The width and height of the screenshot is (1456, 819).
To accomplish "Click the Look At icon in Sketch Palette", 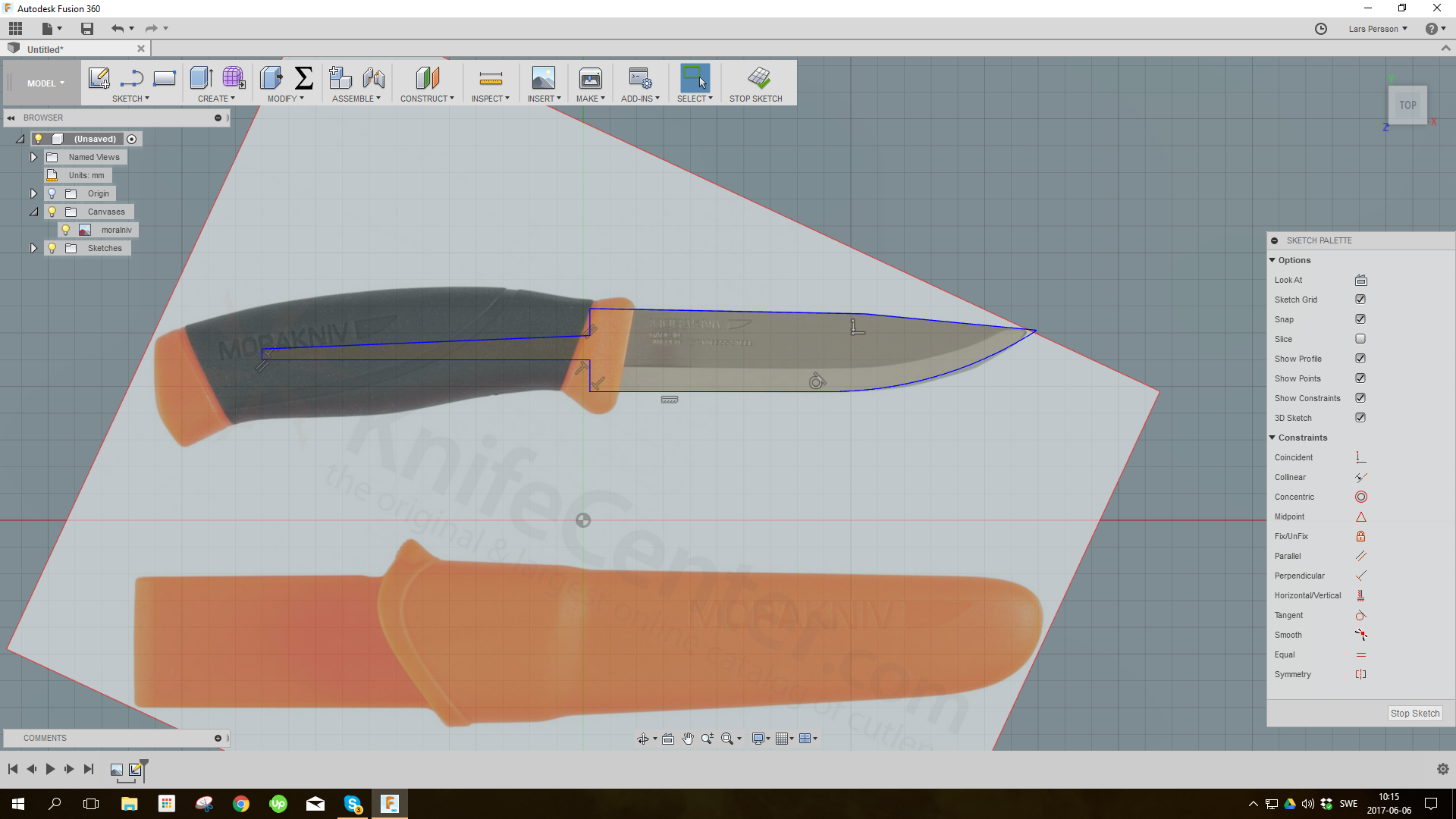I will [1360, 280].
